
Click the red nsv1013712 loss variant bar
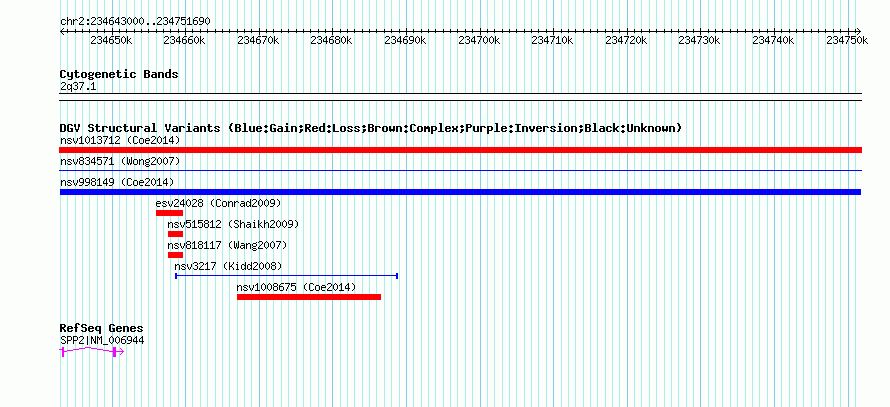pyautogui.click(x=460, y=150)
